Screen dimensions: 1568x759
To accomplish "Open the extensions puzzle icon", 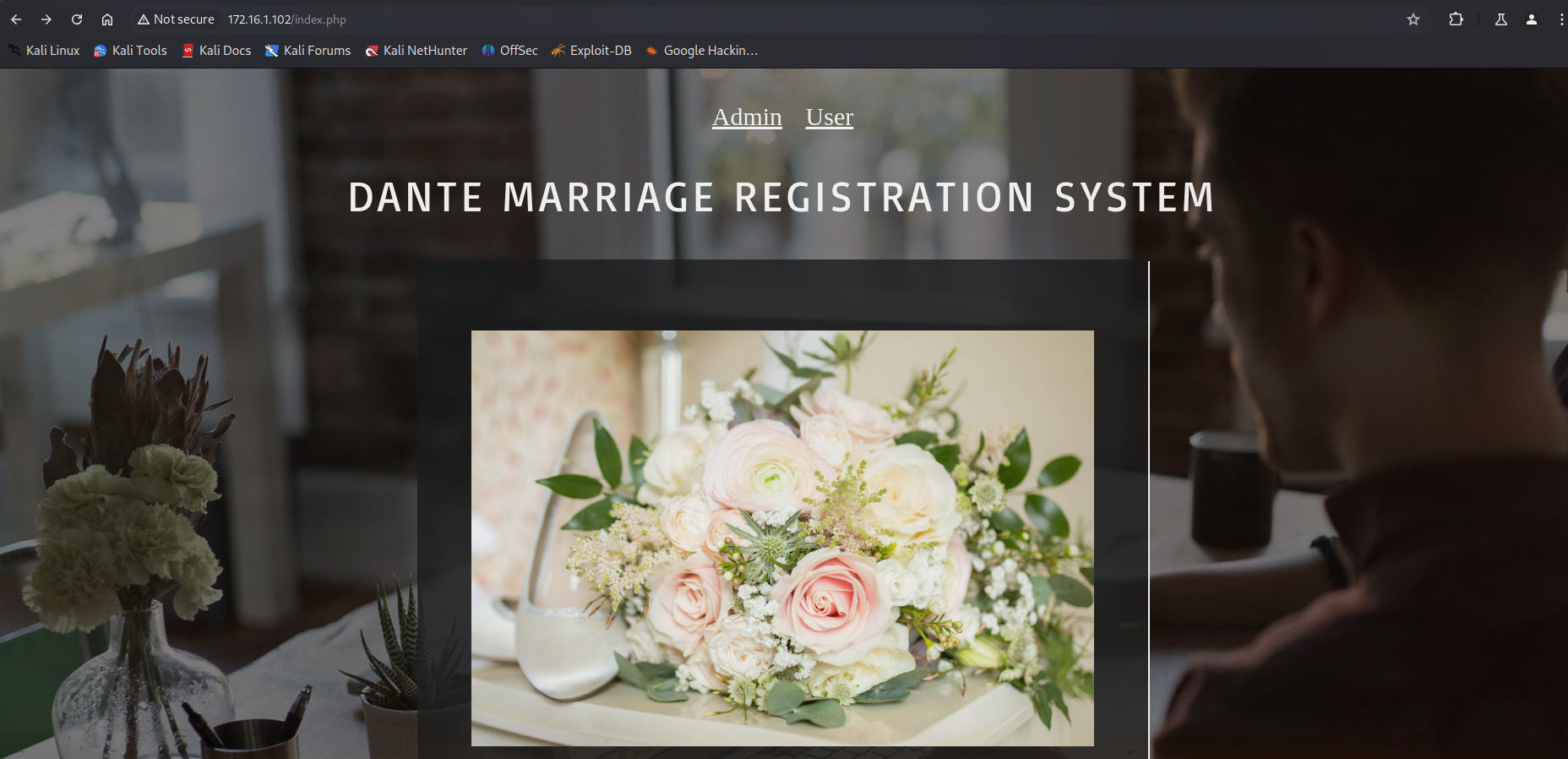I will pos(1456,19).
